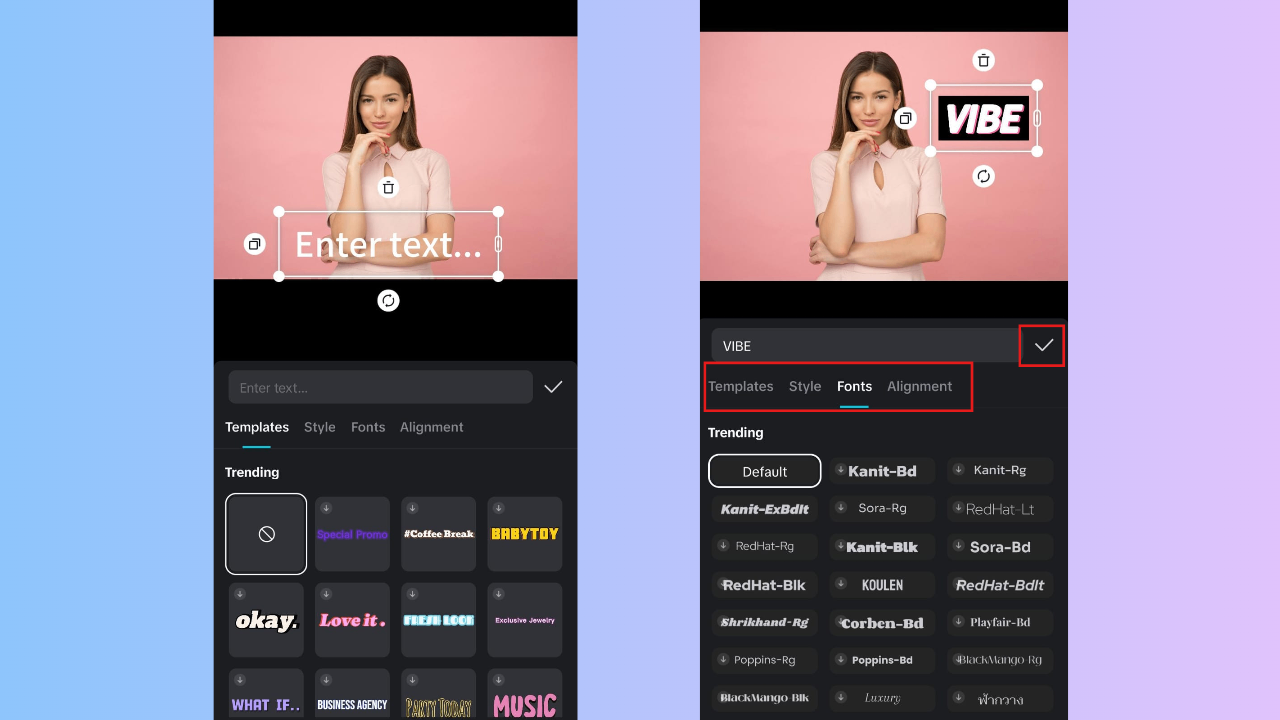Rotate the VIBE text with the rotate icon
The image size is (1280, 720).
click(x=983, y=176)
